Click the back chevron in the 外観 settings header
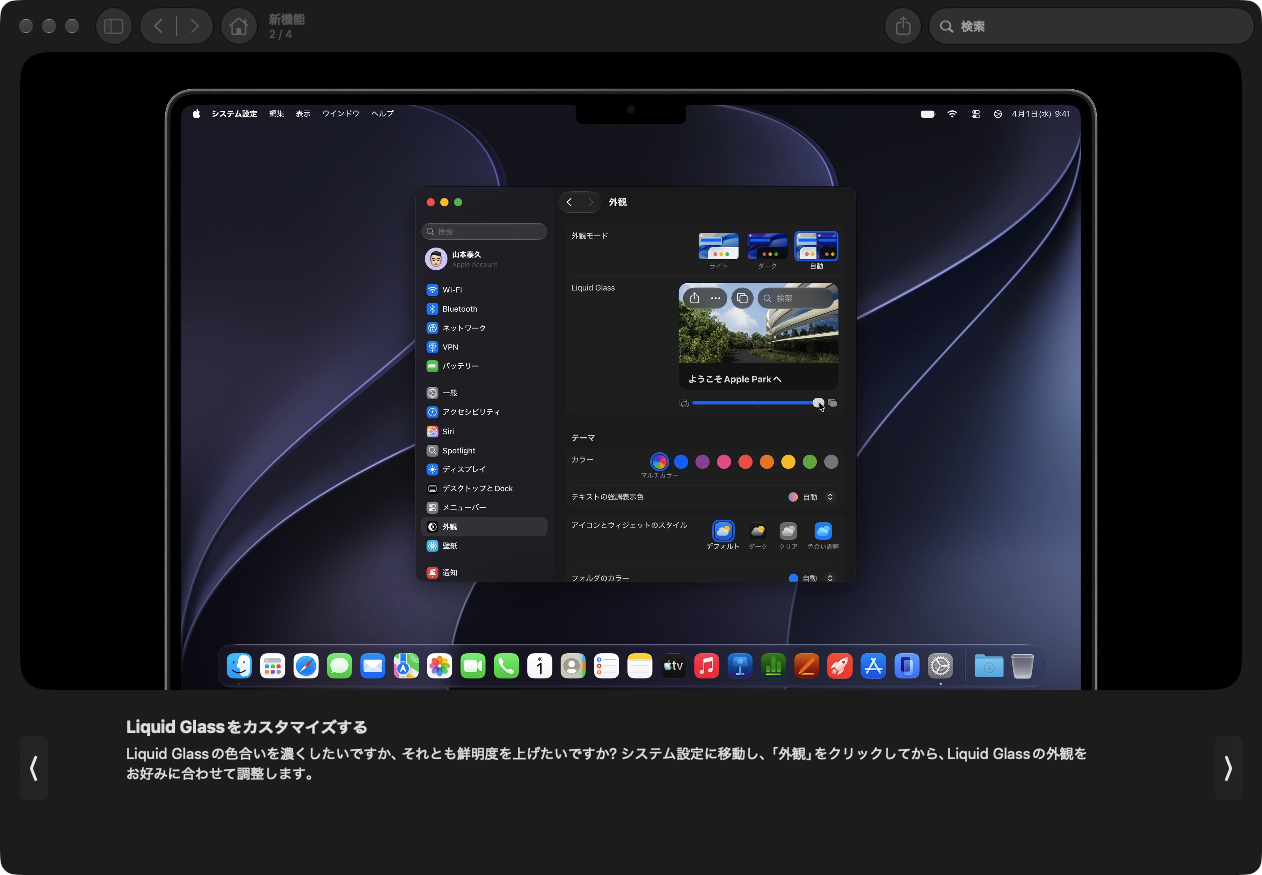 click(x=570, y=202)
